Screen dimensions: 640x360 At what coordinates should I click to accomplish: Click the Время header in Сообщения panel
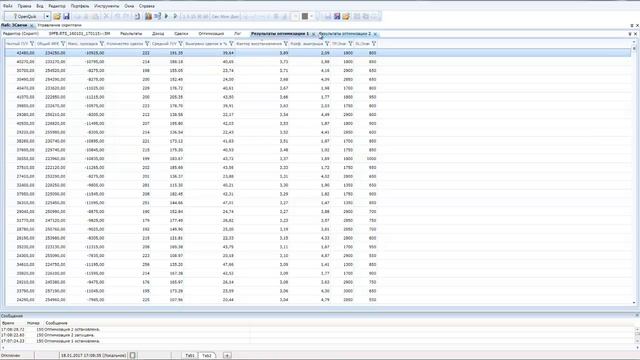click(8, 323)
